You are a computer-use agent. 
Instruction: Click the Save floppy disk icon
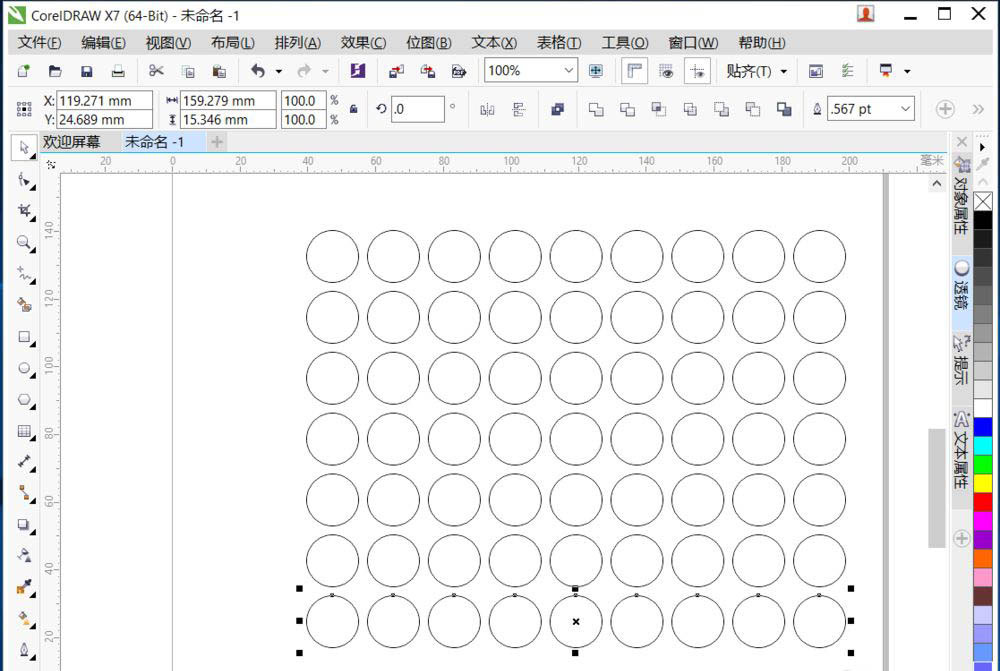tap(87, 71)
